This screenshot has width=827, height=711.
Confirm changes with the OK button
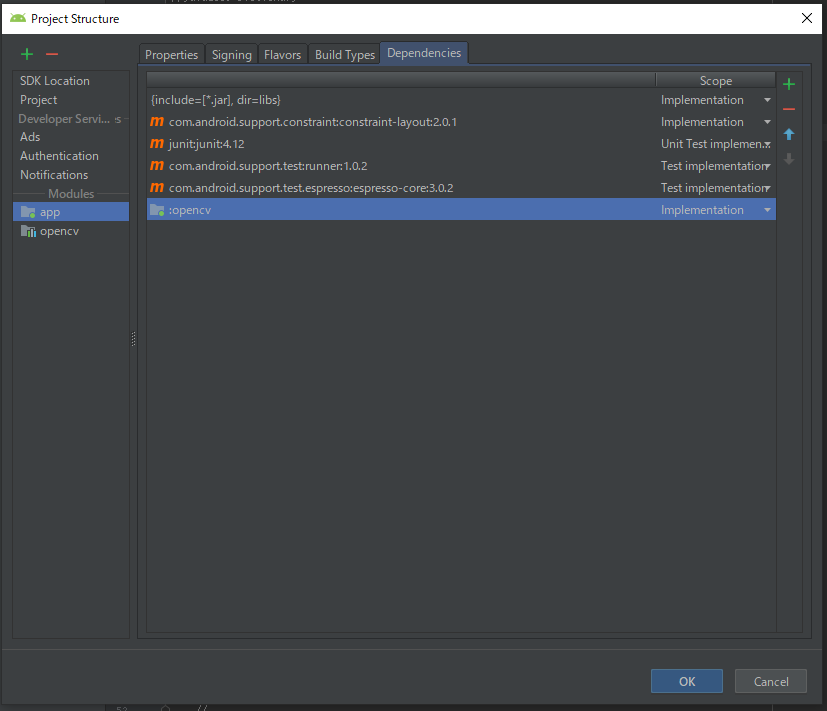686,680
